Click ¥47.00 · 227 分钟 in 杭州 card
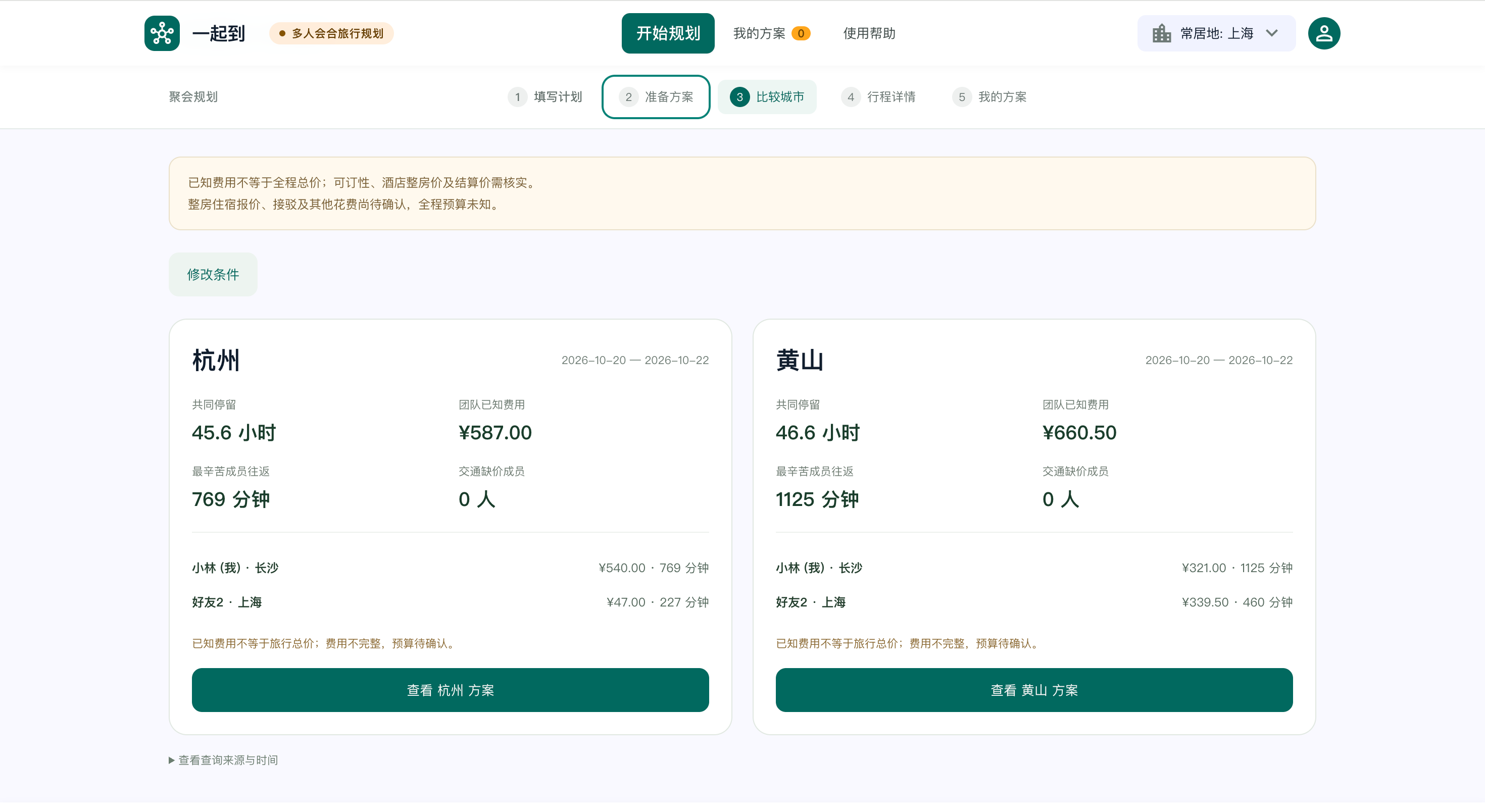Image resolution: width=1485 pixels, height=812 pixels. (657, 602)
